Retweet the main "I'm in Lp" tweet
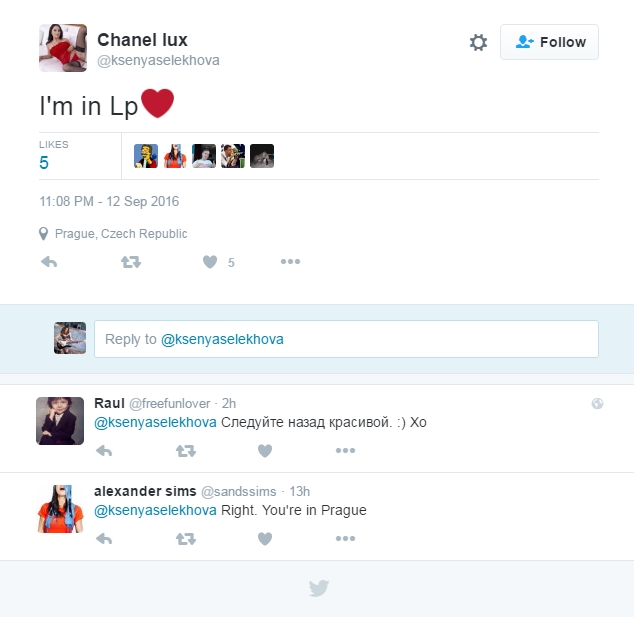Image resolution: width=634 pixels, height=617 pixels. tap(131, 262)
